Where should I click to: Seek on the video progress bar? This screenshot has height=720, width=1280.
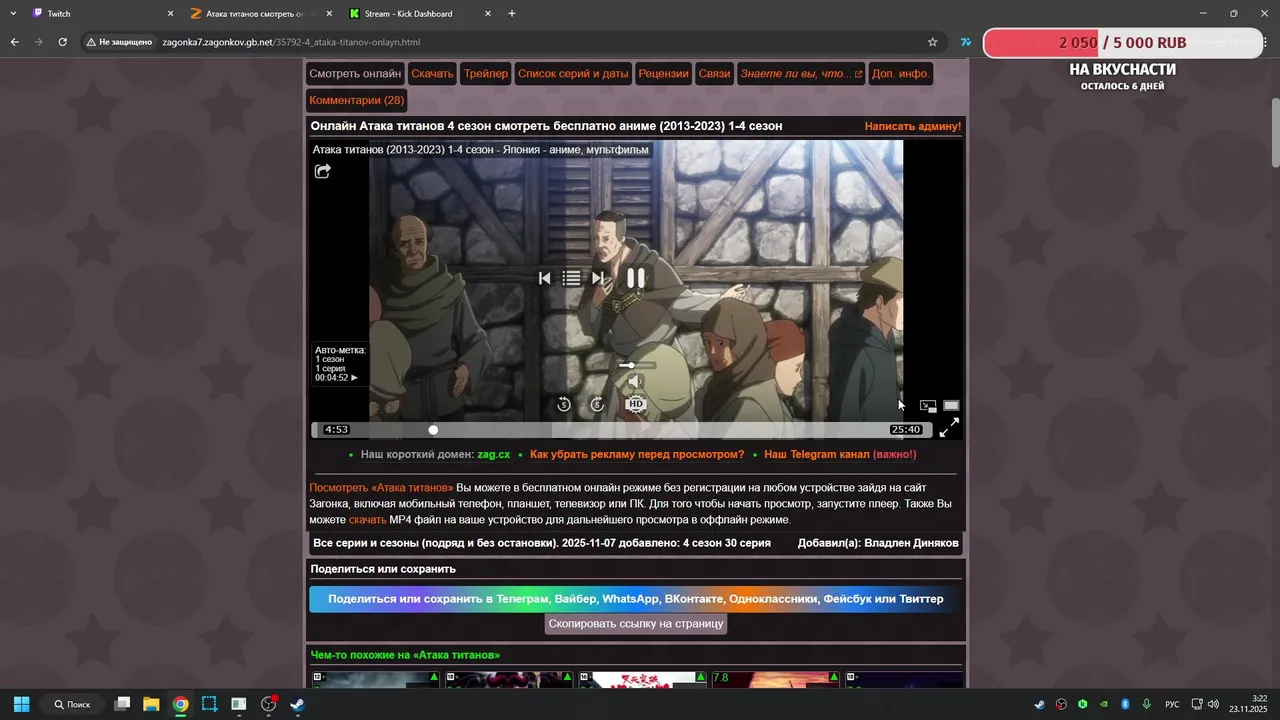coord(621,430)
